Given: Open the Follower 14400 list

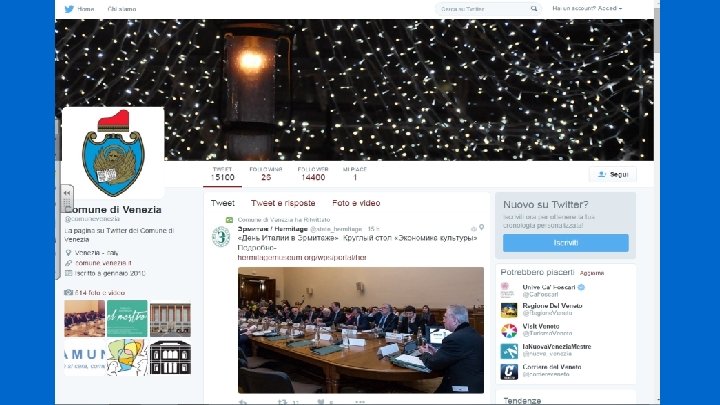Looking at the screenshot, I should tap(313, 174).
